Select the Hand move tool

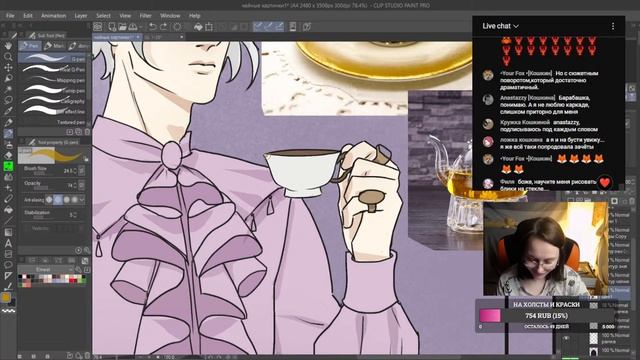tap(8, 46)
